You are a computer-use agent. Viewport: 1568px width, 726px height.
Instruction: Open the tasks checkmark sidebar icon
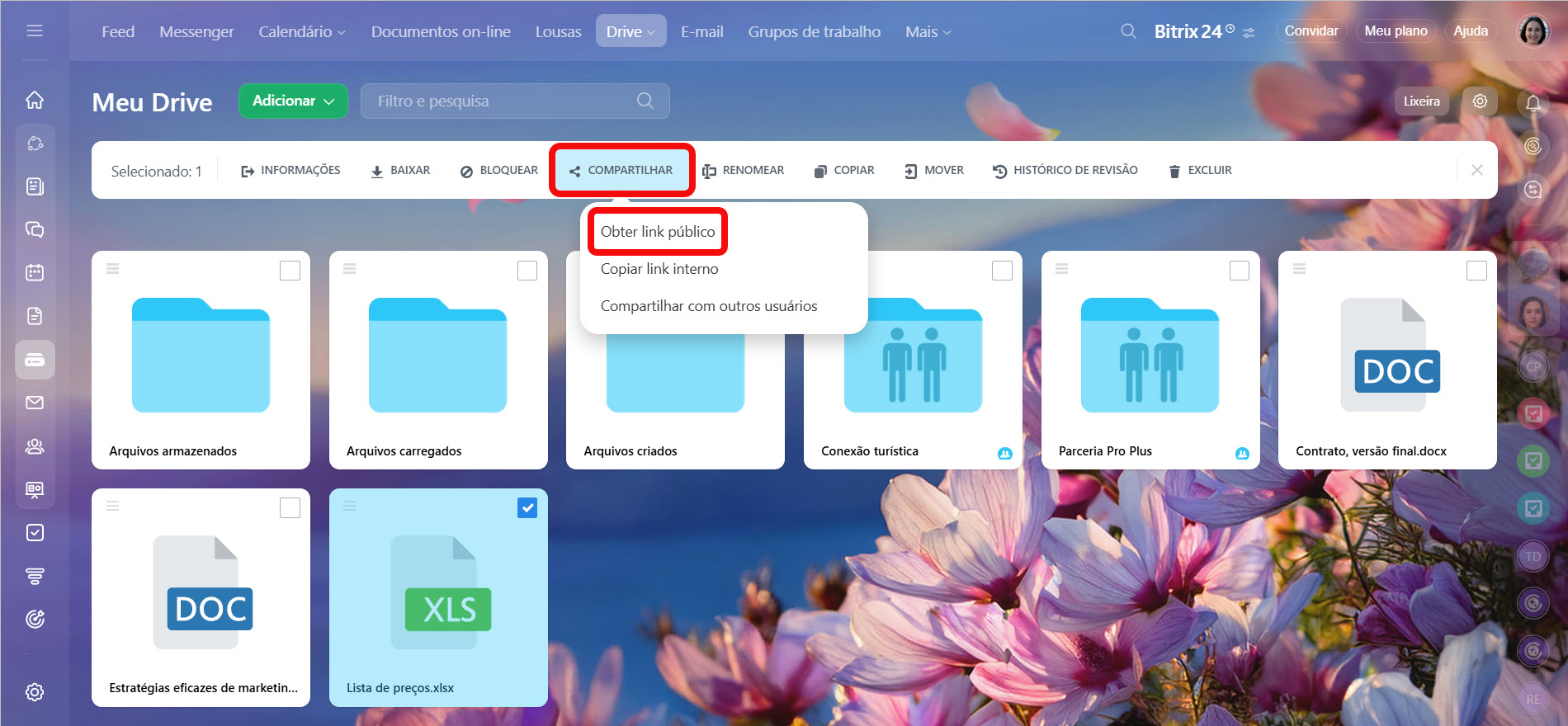coord(35,533)
